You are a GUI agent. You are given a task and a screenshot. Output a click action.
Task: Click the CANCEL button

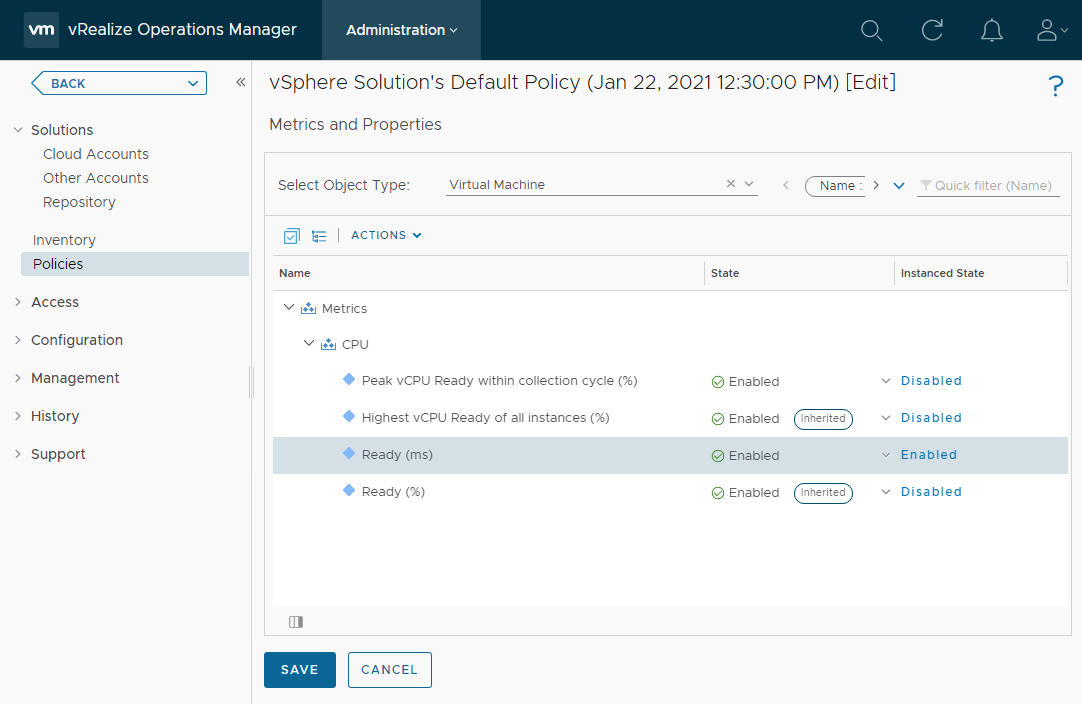click(x=389, y=670)
